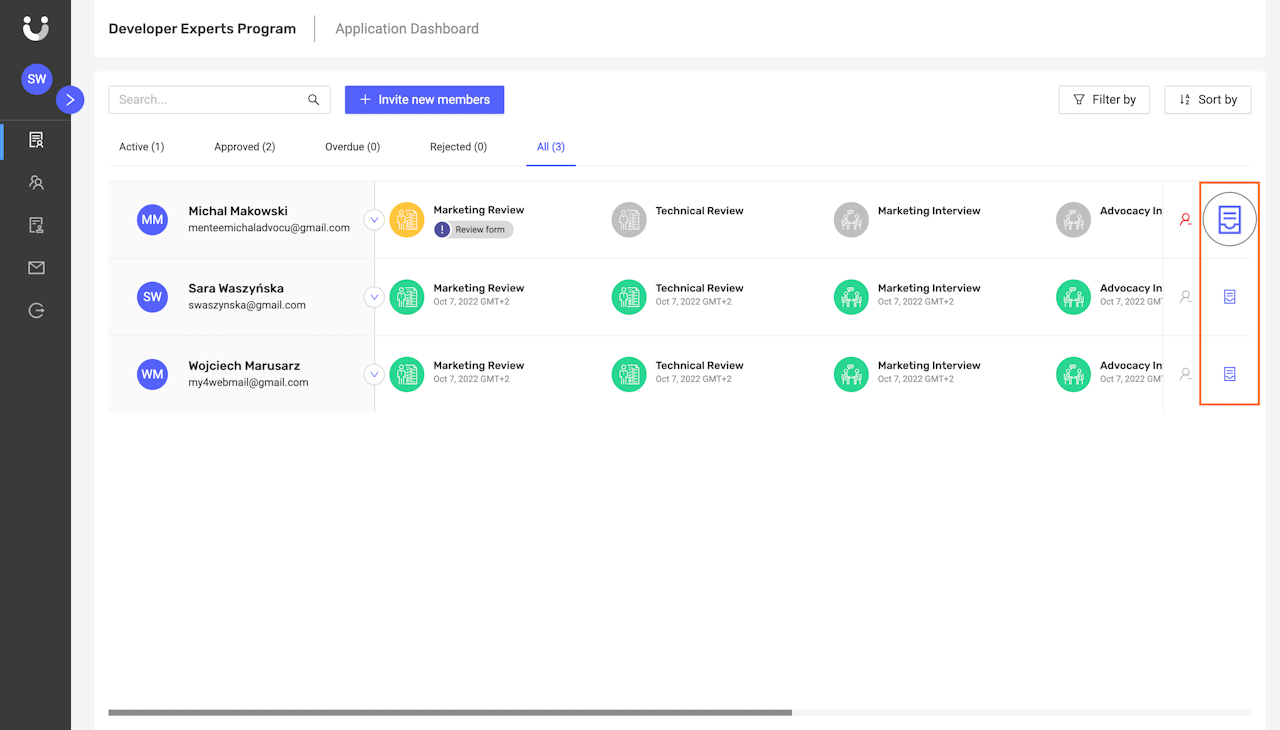Open Sara Waszyńska's application form icon
This screenshot has height=730, width=1280.
point(1229,297)
